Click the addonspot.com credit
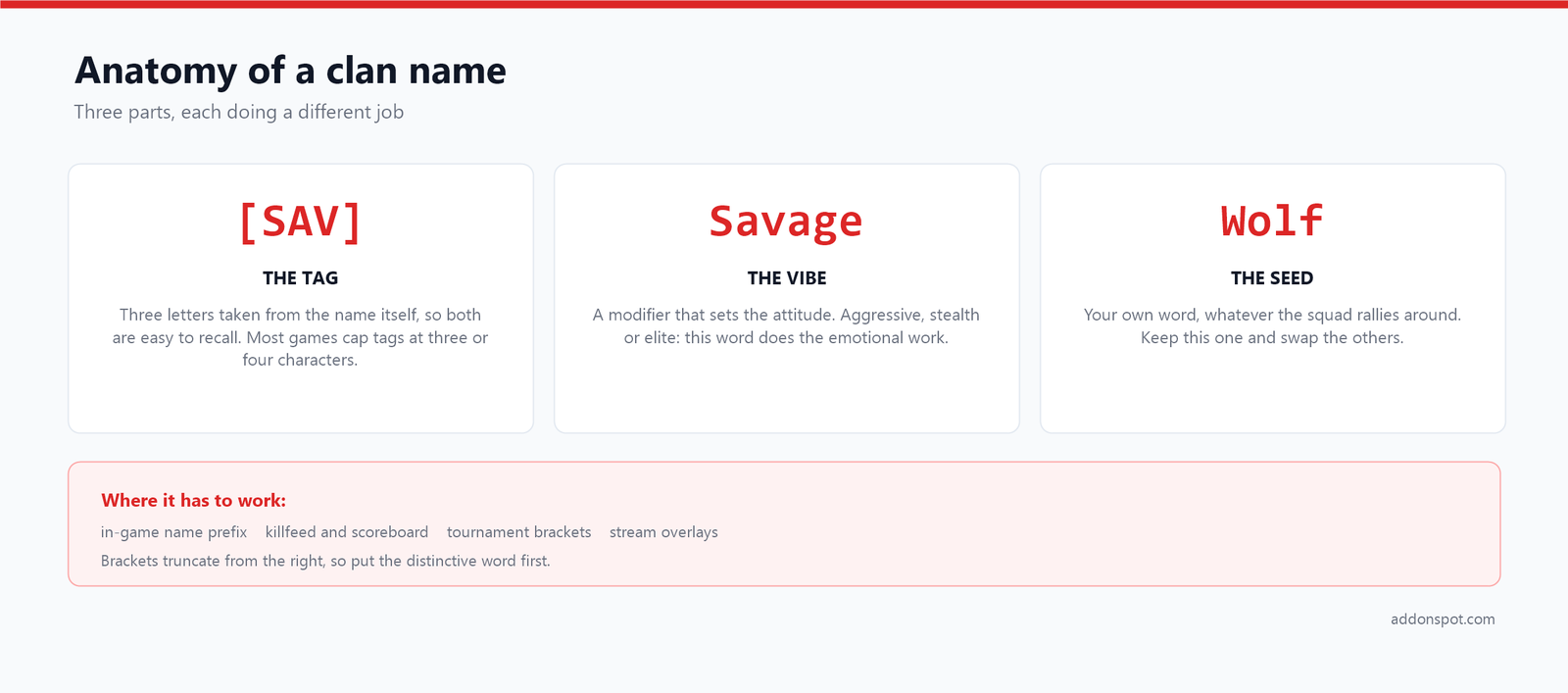The width and height of the screenshot is (1568, 693). point(1443,619)
